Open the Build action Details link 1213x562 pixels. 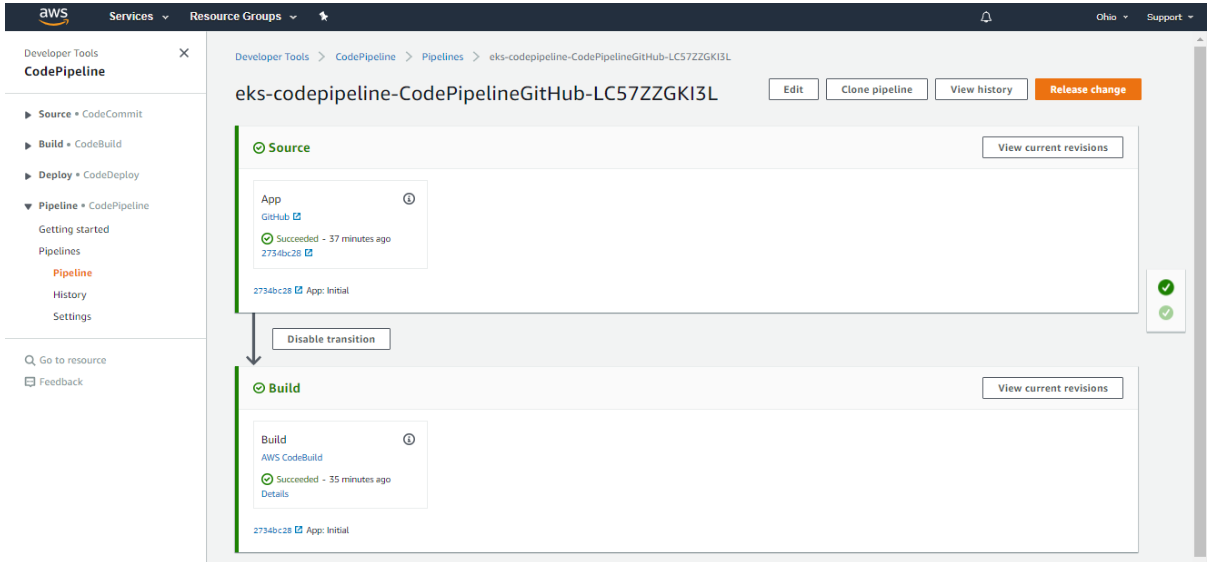pos(275,493)
